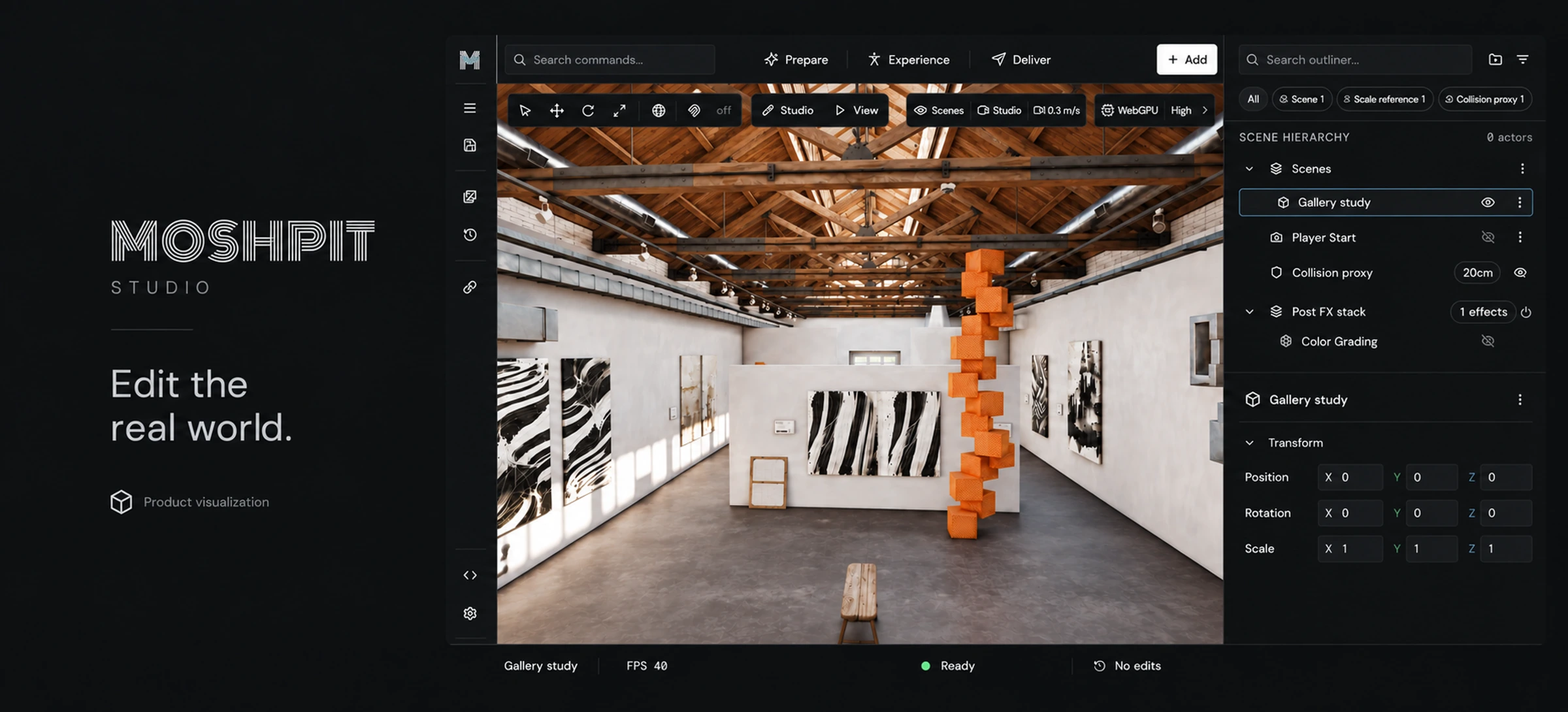The height and width of the screenshot is (712, 1568).
Task: Switch to the Deliver tab
Action: coord(1021,59)
